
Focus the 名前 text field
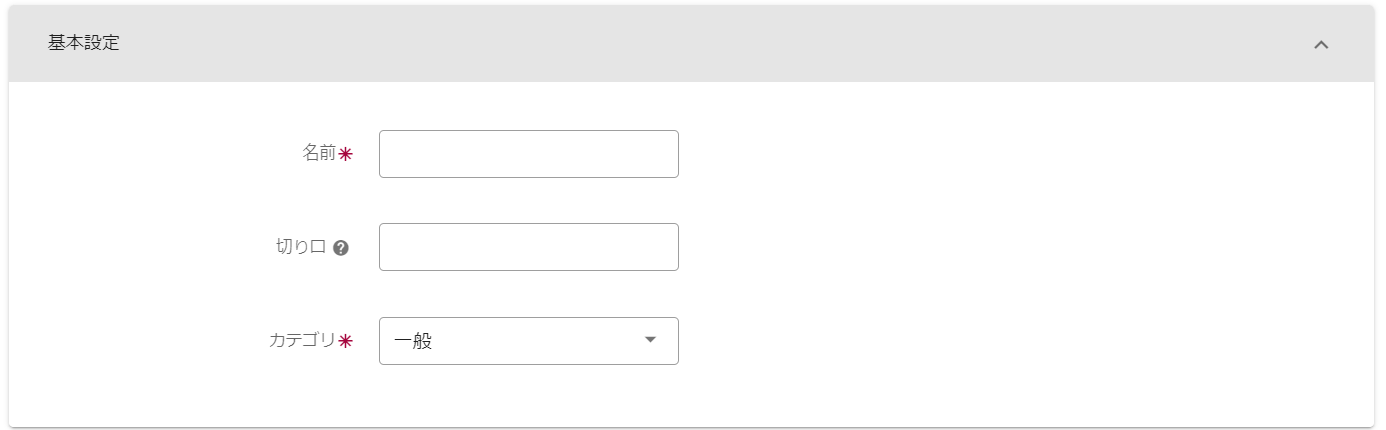(x=528, y=154)
